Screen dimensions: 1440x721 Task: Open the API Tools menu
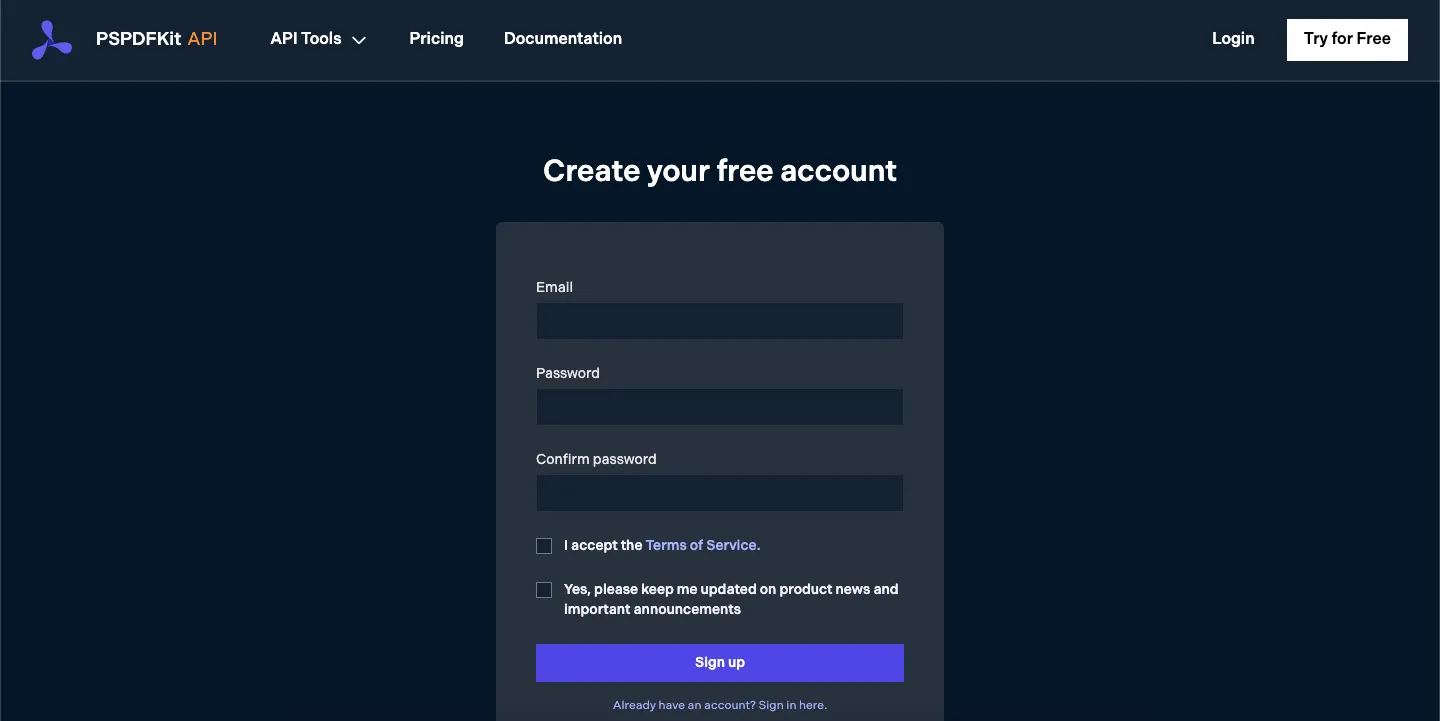pos(306,39)
